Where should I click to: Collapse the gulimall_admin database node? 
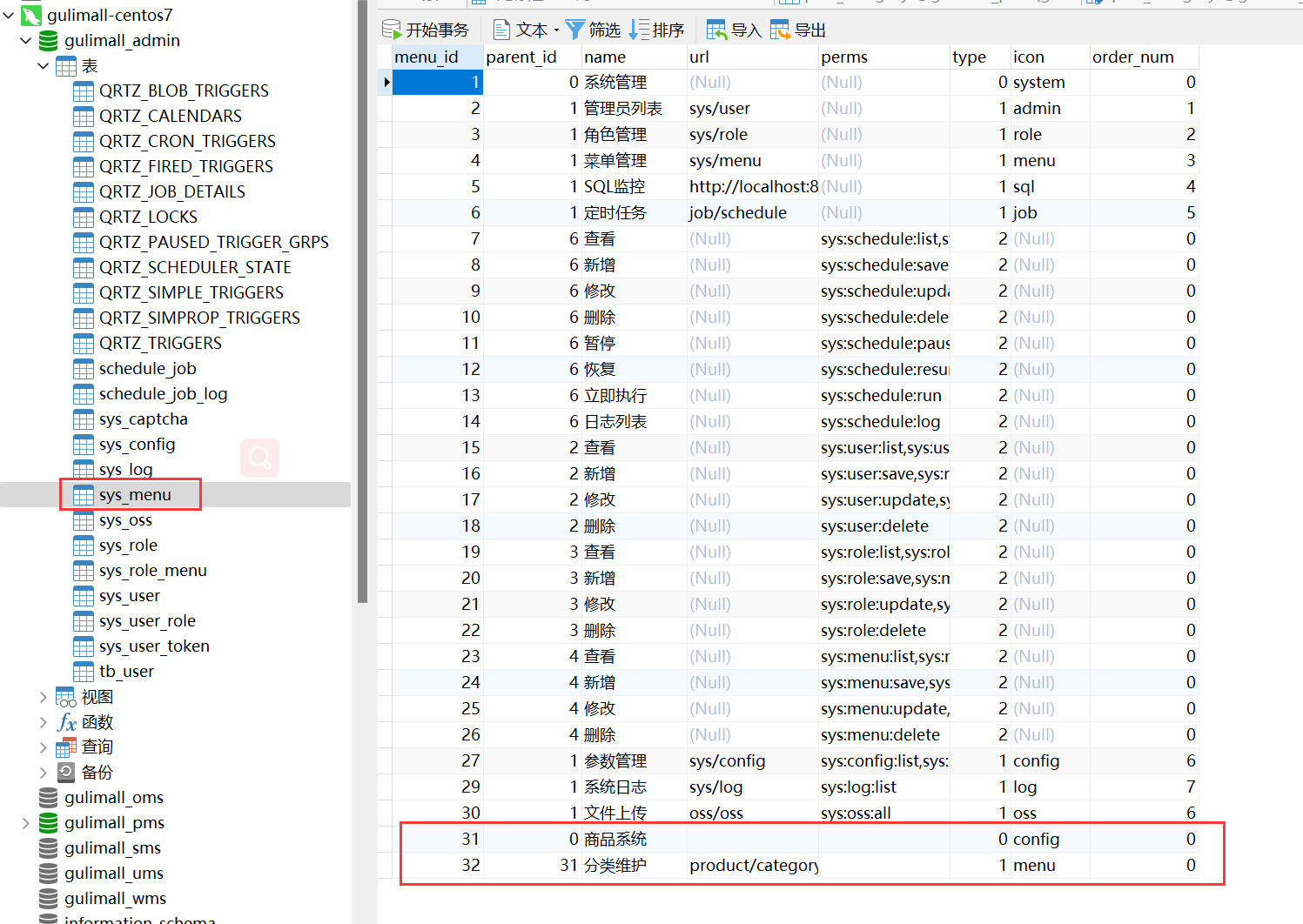click(25, 40)
